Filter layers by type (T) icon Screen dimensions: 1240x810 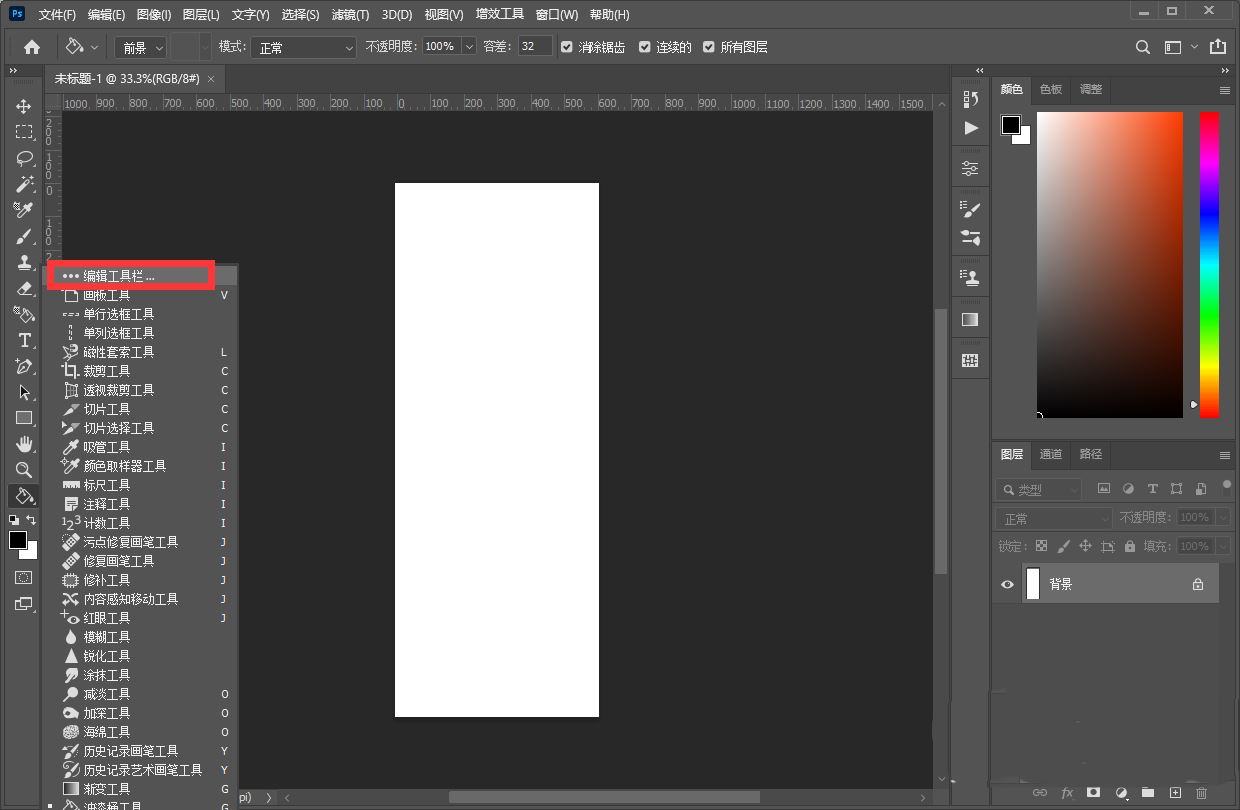tap(1152, 489)
